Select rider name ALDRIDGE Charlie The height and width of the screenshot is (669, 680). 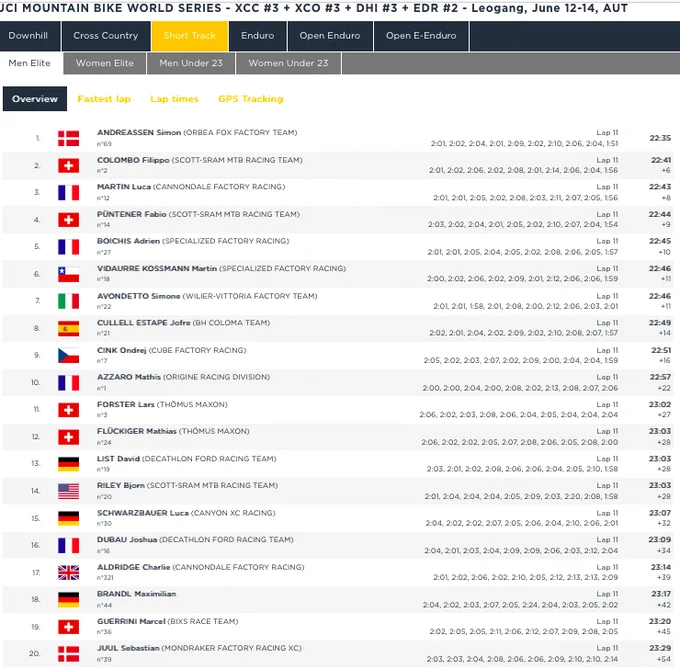coord(134,567)
